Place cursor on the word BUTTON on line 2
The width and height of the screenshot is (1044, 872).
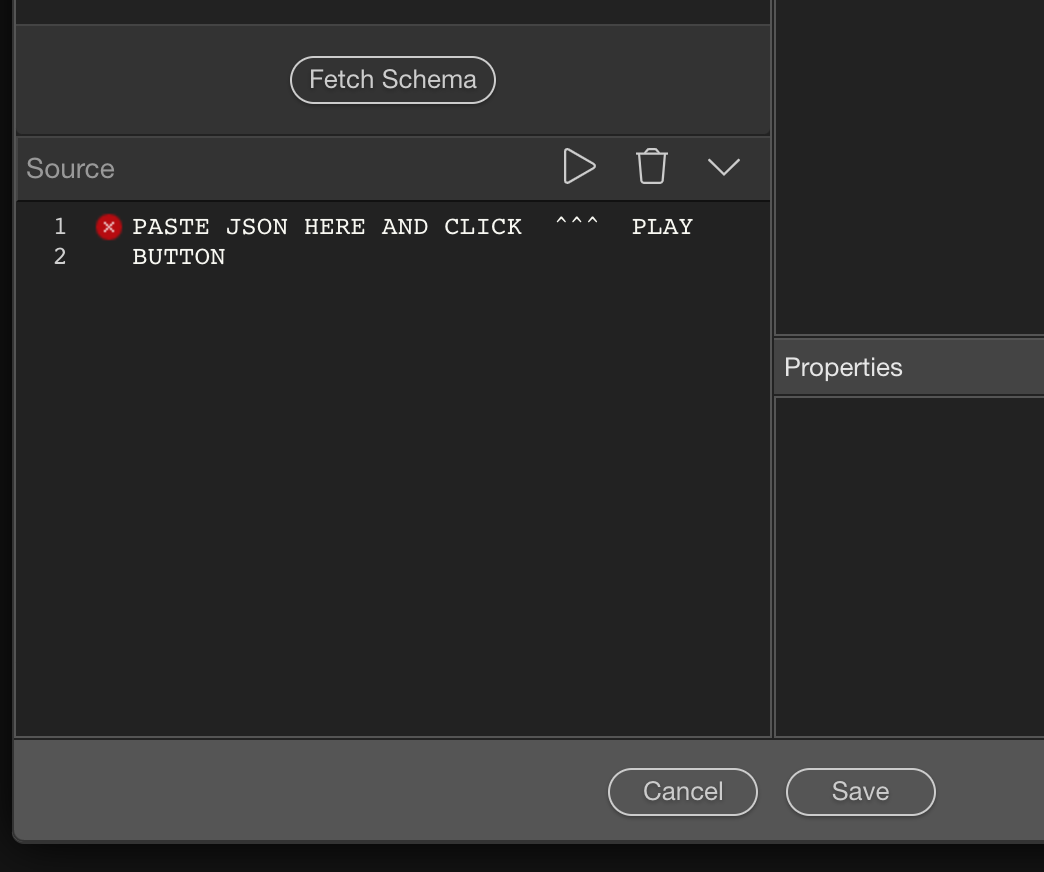point(179,257)
